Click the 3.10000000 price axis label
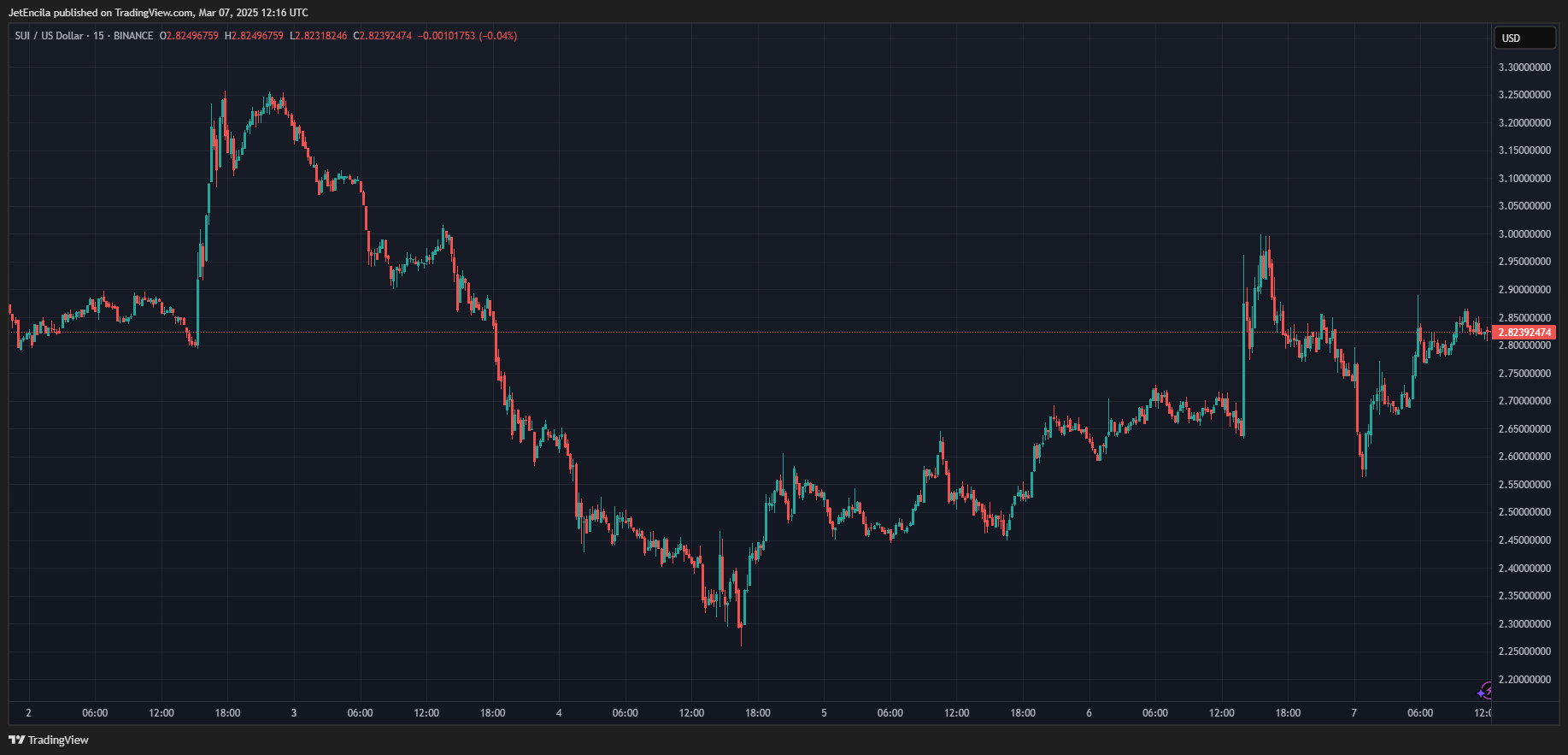The image size is (1568, 755). pos(1524,179)
